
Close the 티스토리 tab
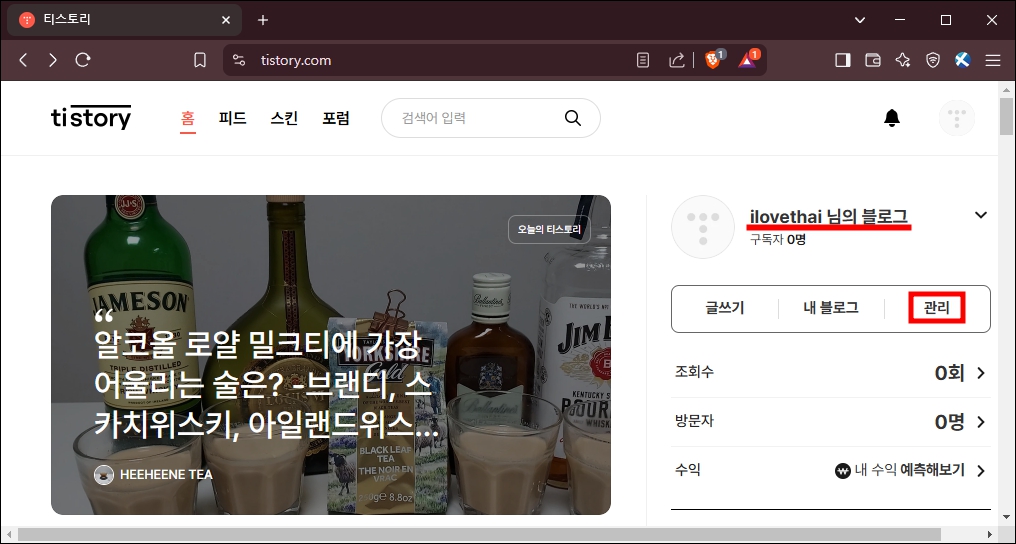[225, 20]
